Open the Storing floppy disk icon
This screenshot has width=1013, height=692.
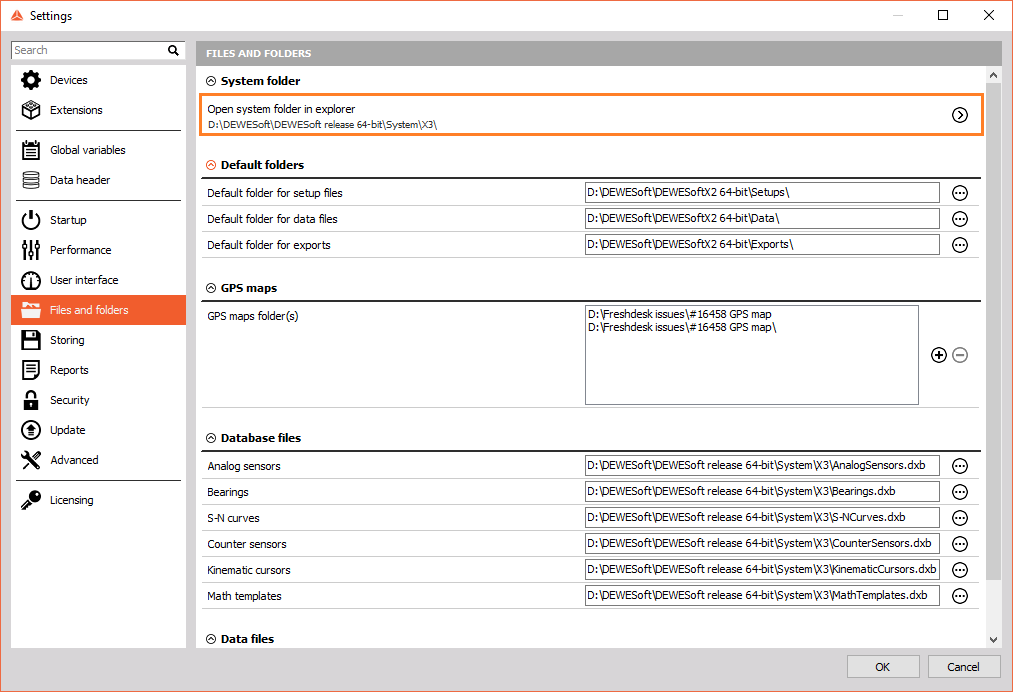pyautogui.click(x=31, y=340)
